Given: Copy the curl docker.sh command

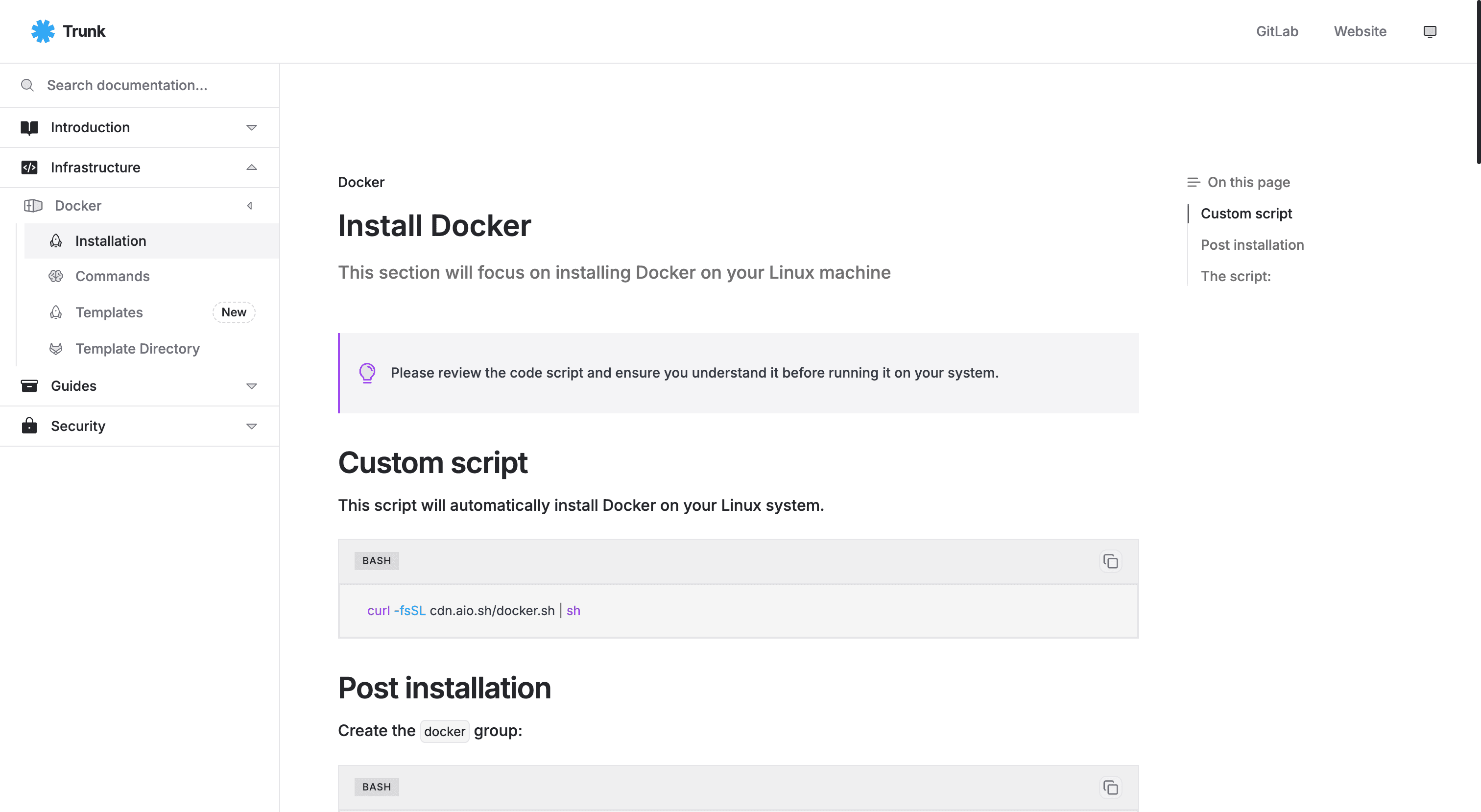Looking at the screenshot, I should pyautogui.click(x=1110, y=561).
